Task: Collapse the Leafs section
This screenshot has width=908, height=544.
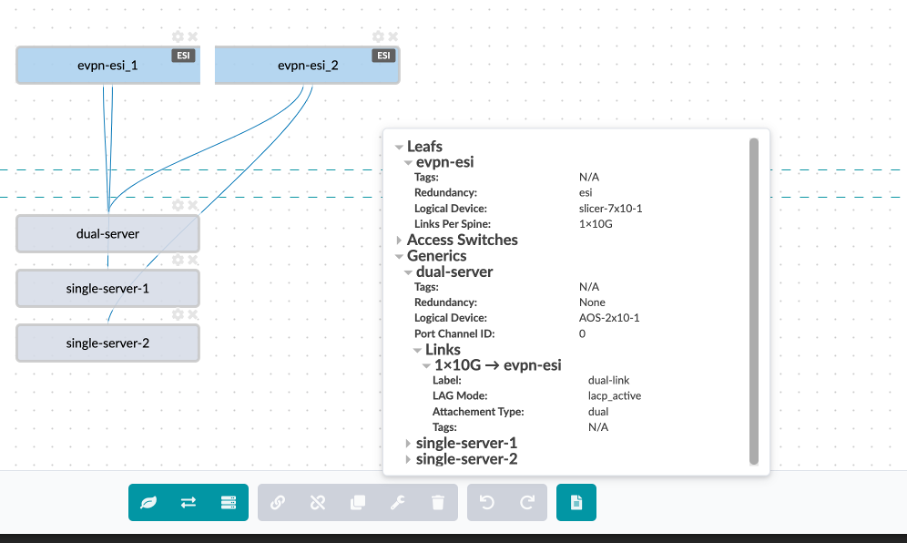Action: click(399, 147)
